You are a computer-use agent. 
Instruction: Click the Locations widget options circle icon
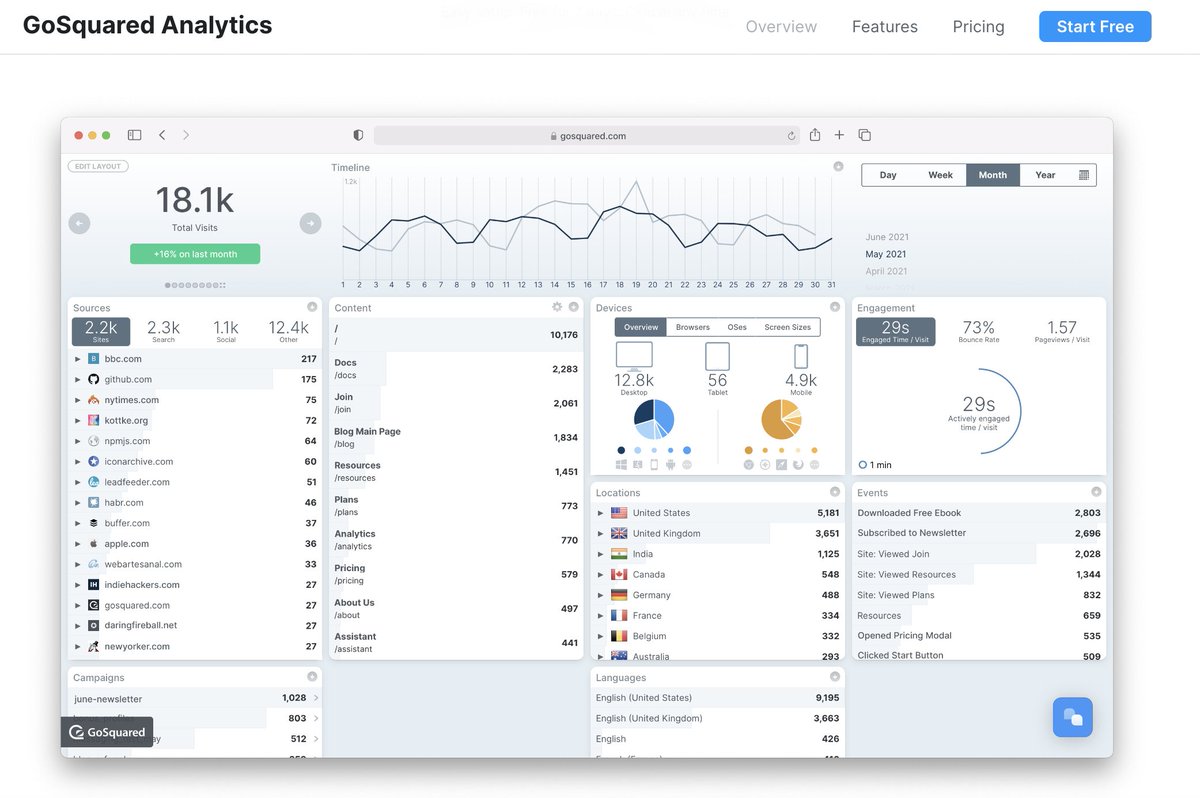[x=835, y=492]
